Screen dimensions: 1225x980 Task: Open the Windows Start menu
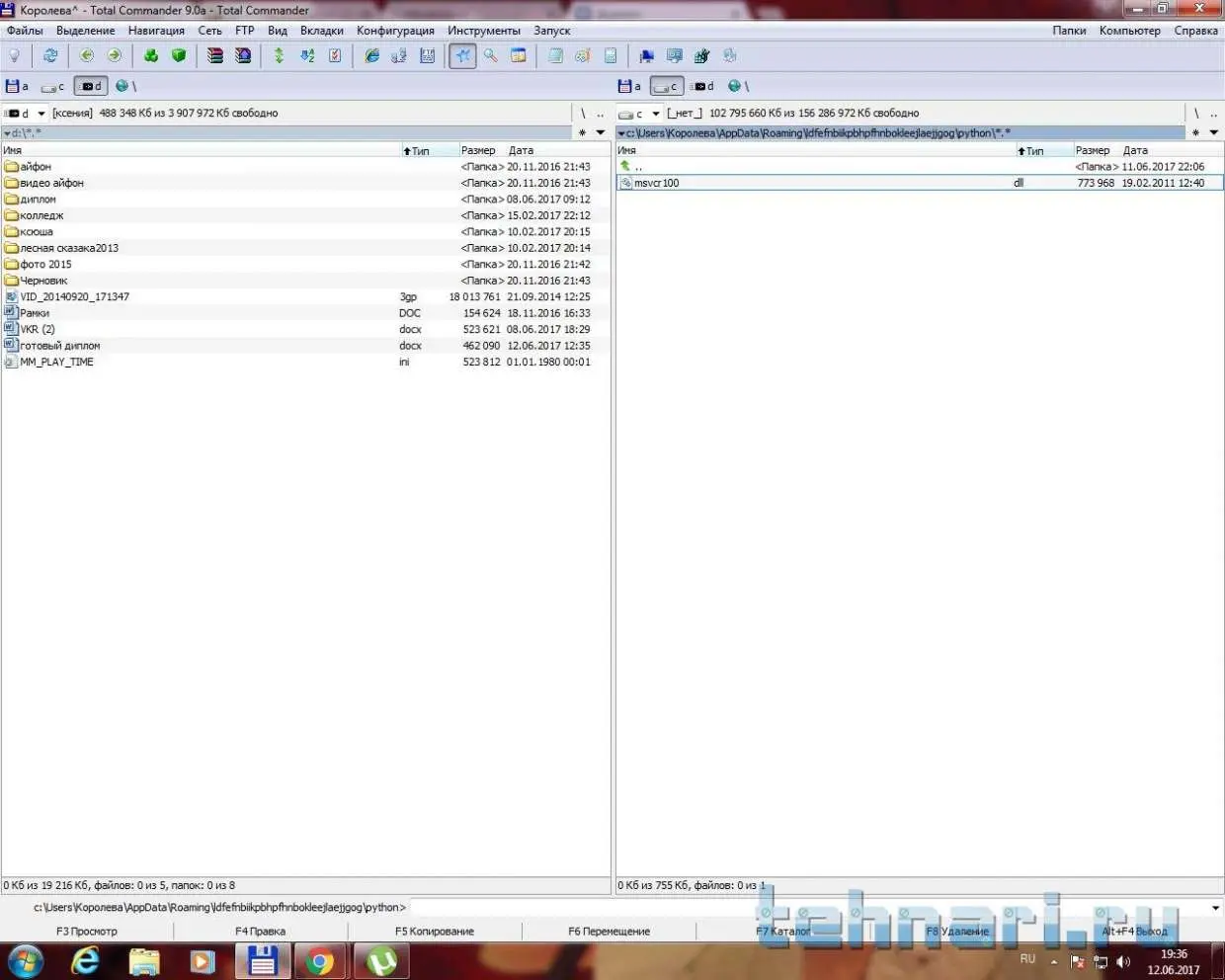pyautogui.click(x=26, y=960)
